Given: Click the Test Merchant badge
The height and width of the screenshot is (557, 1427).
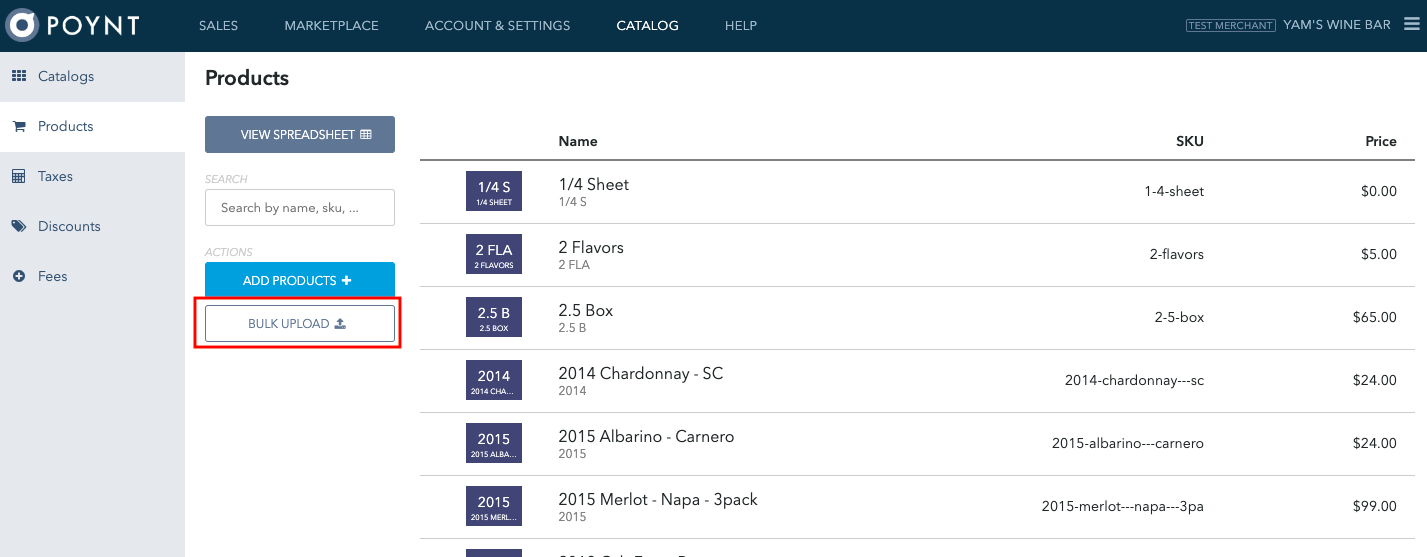Looking at the screenshot, I should click(x=1231, y=25).
